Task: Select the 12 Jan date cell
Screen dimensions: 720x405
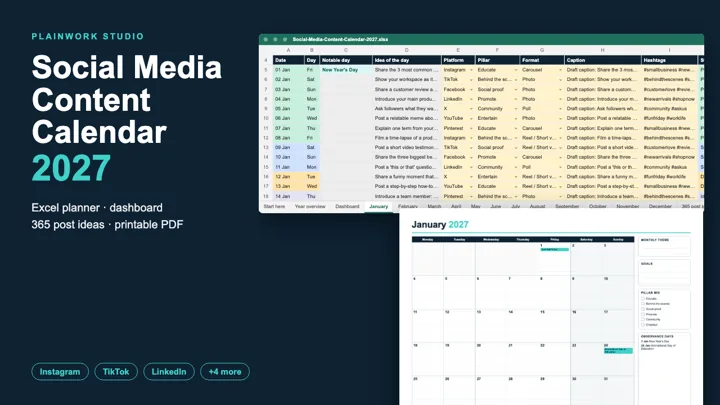Action: 288,177
